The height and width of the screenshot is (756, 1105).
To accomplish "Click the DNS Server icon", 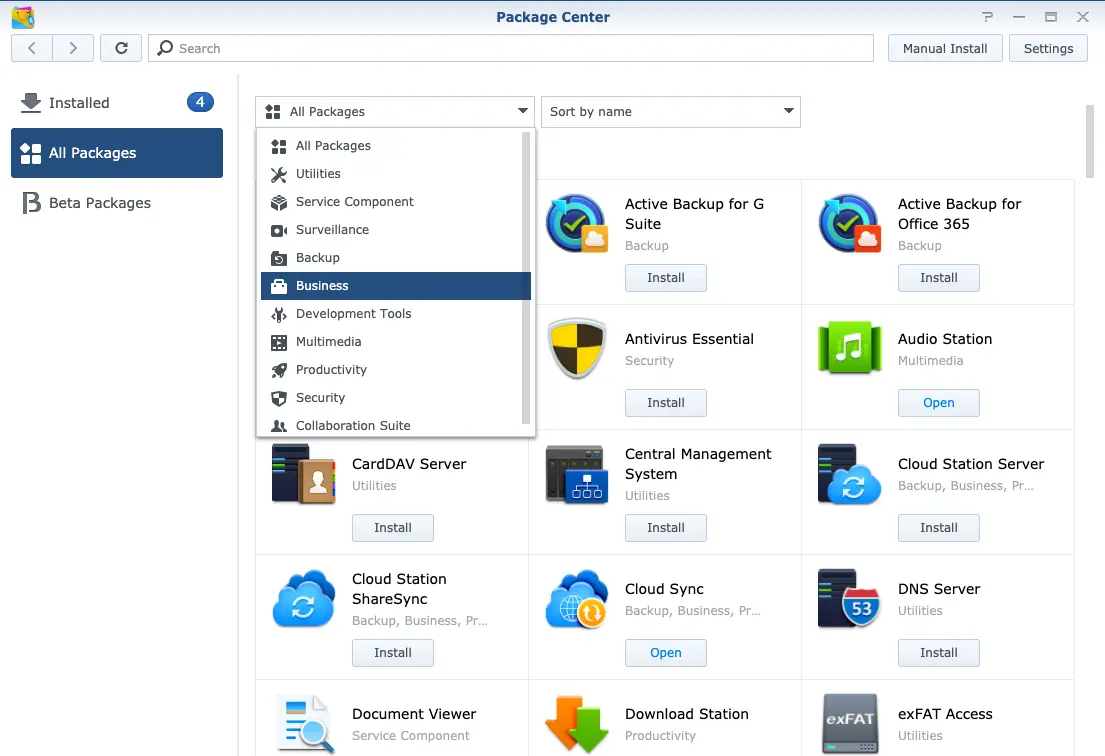I will (x=850, y=598).
